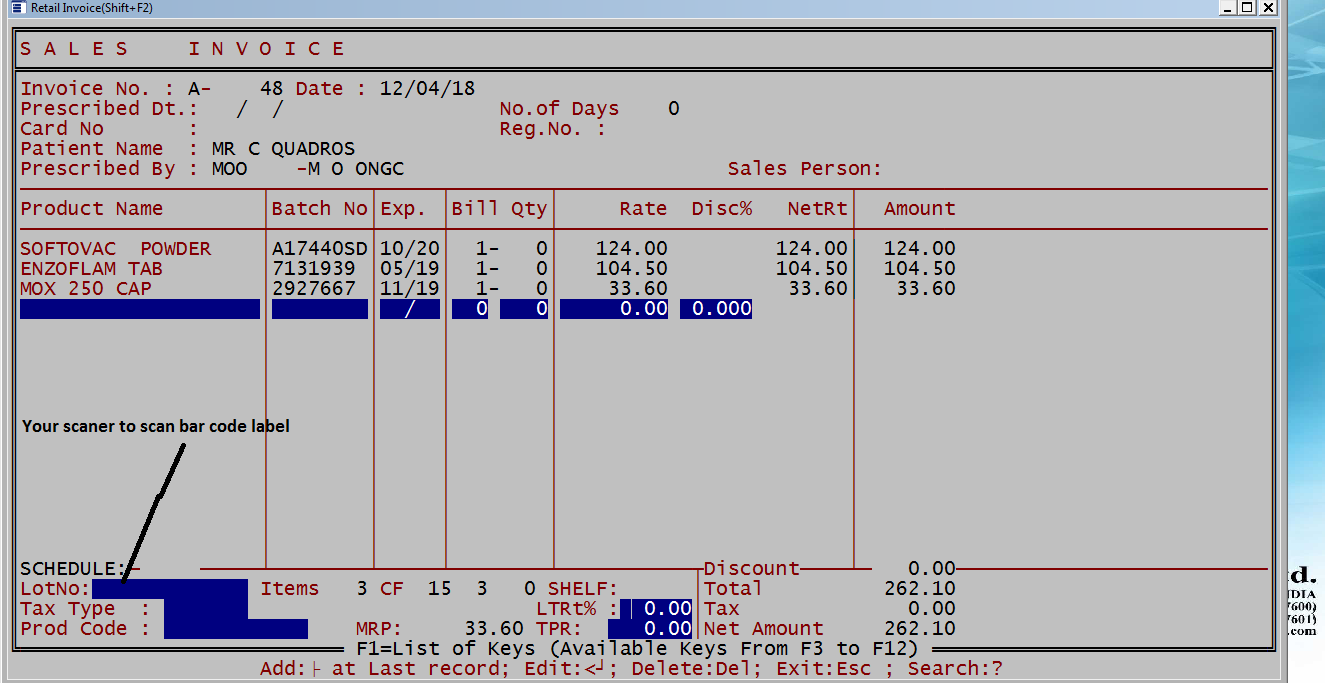Click the blank Product Name entry field
Viewport: 1325px width, 683px height.
click(x=140, y=309)
